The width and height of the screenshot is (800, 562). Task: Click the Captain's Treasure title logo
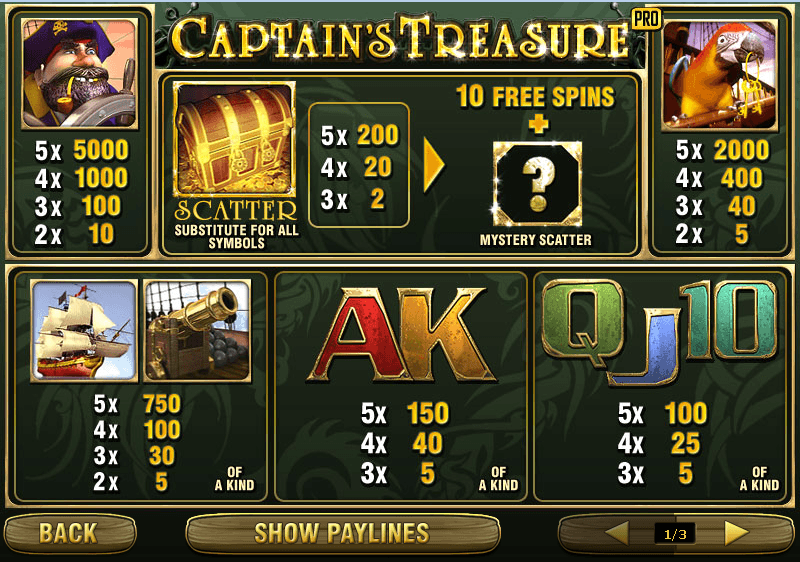pyautogui.click(x=401, y=38)
